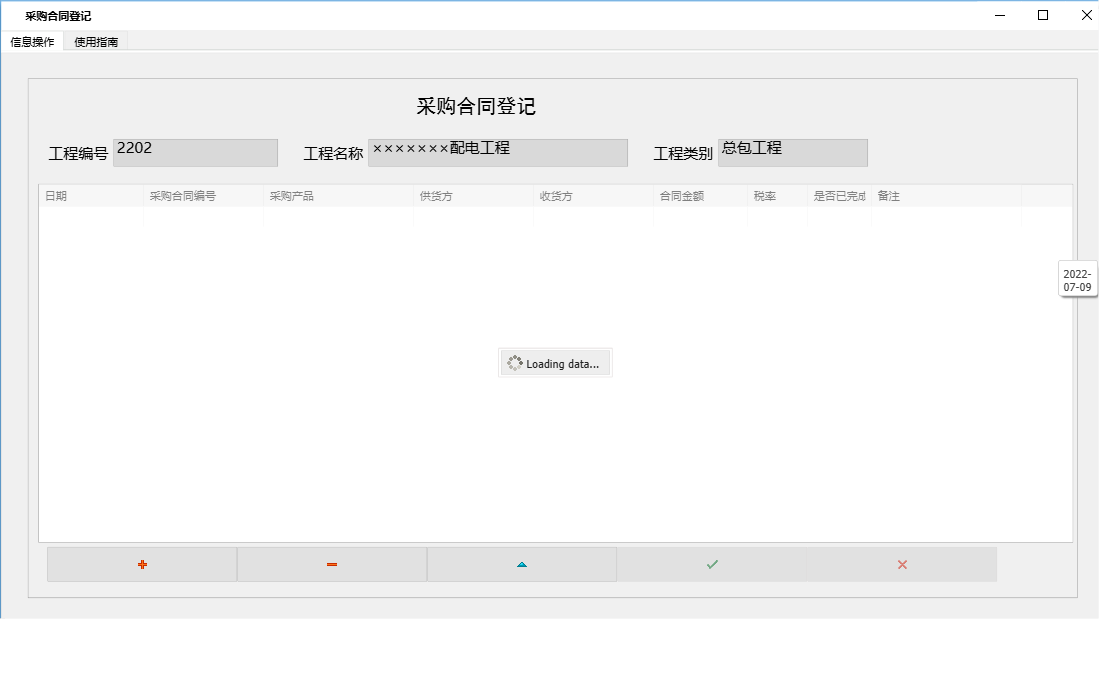The width and height of the screenshot is (1110, 675).
Task: Edit the record using the triangle icon
Action: [521, 564]
